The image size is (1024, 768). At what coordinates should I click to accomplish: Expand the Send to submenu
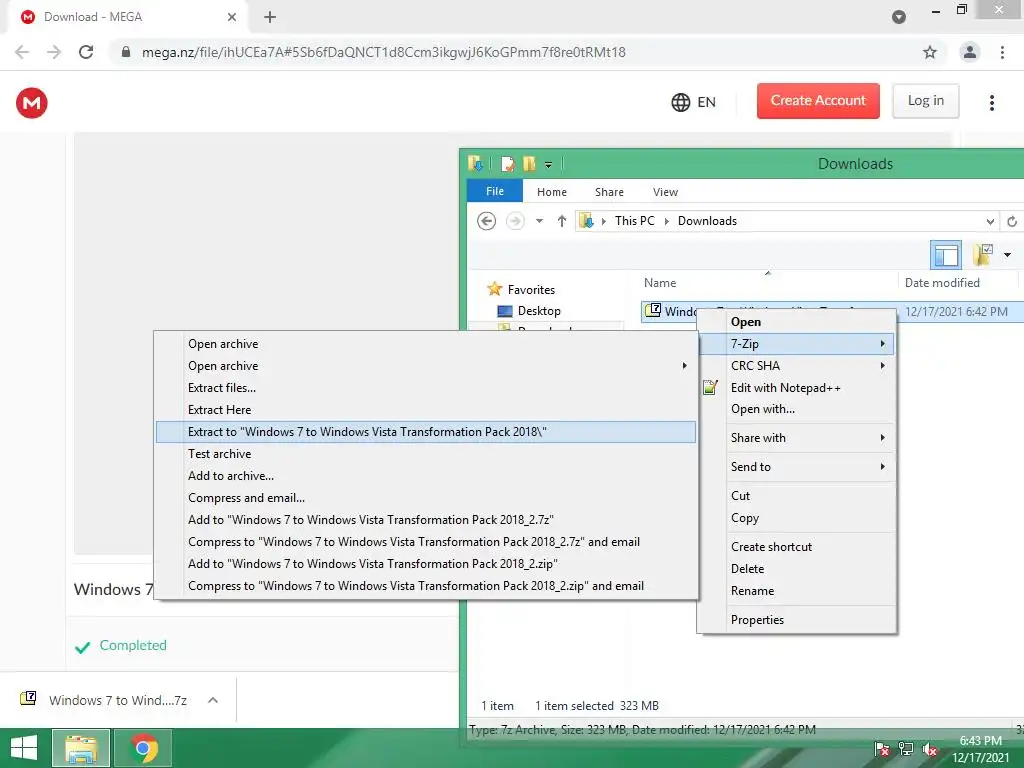(x=796, y=467)
